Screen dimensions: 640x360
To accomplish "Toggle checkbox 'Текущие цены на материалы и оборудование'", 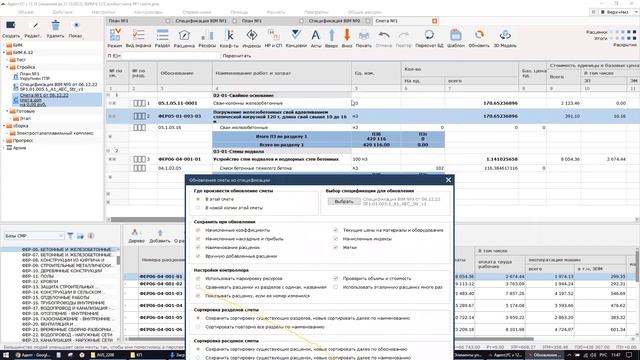I will [336, 230].
